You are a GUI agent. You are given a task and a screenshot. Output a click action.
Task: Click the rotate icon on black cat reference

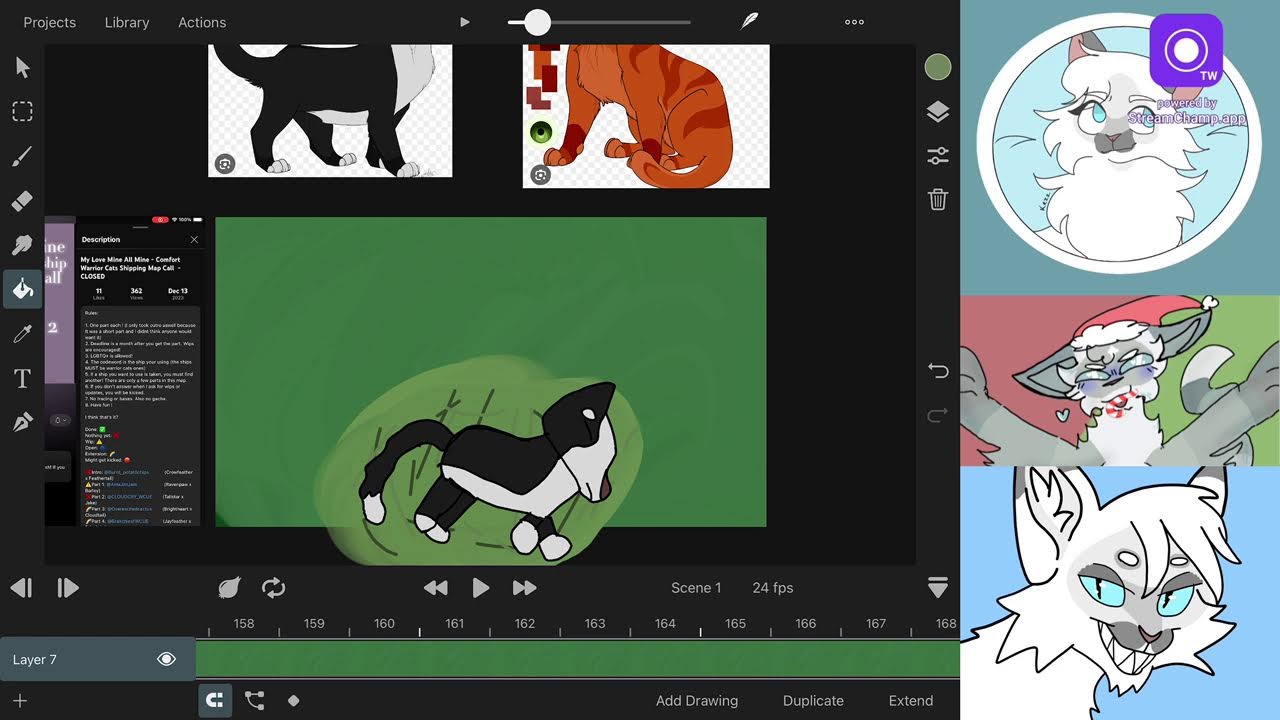(x=225, y=165)
